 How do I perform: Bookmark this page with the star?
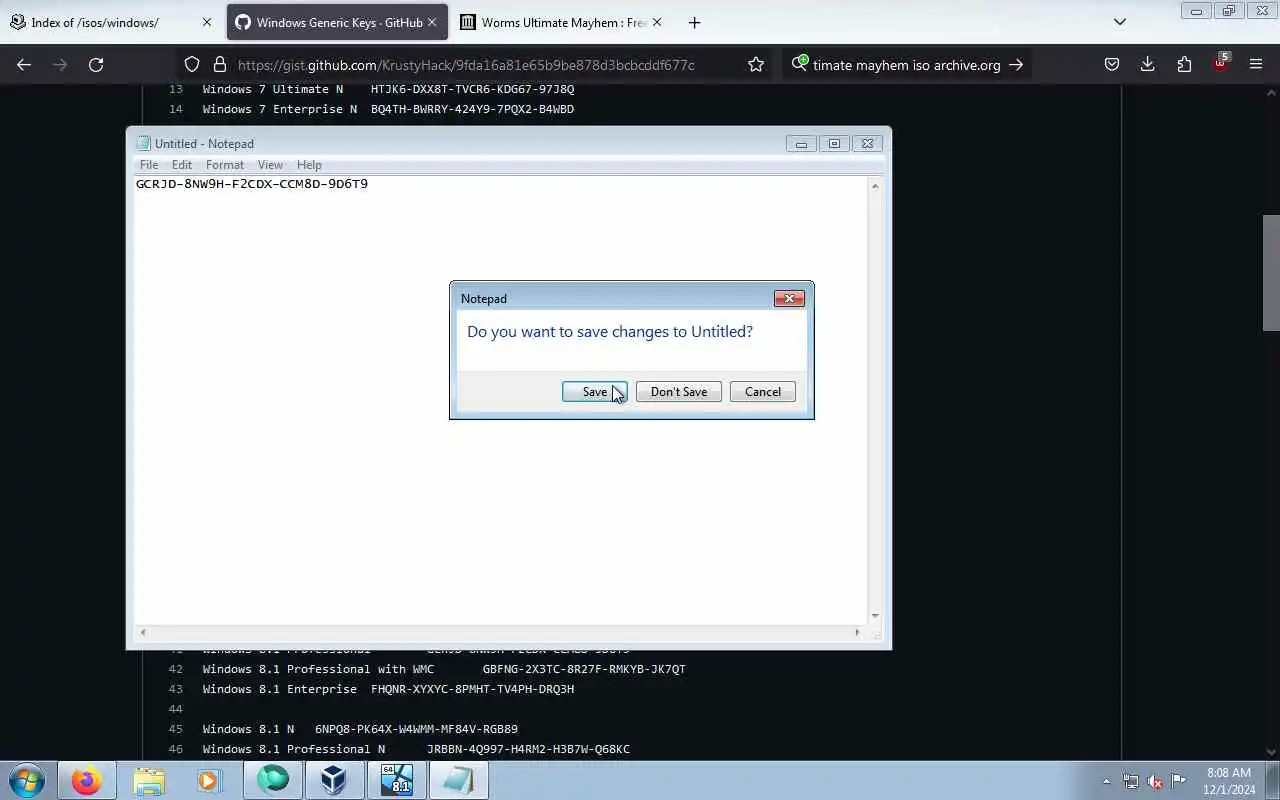click(x=756, y=64)
